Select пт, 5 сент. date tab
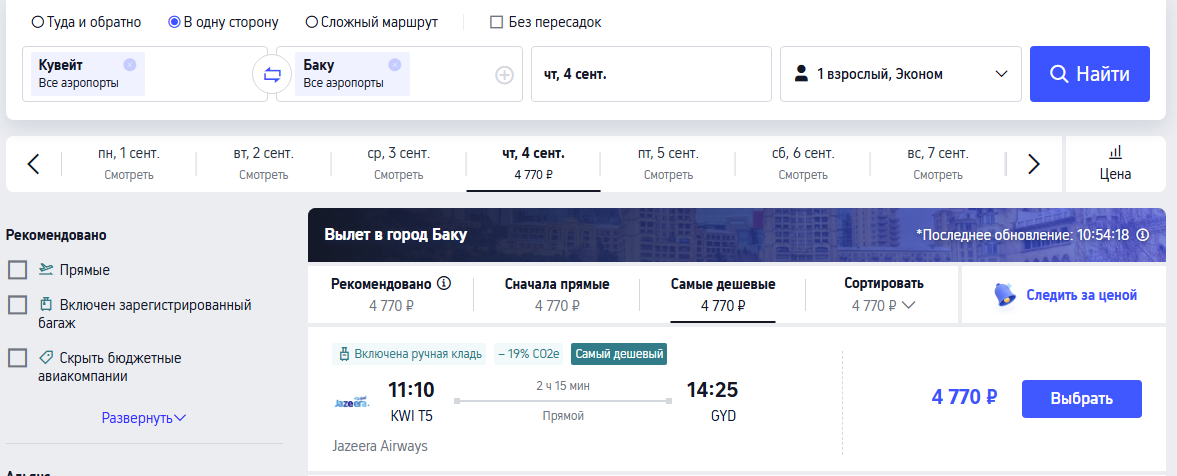Screen dimensions: 1177x476 click(x=667, y=163)
